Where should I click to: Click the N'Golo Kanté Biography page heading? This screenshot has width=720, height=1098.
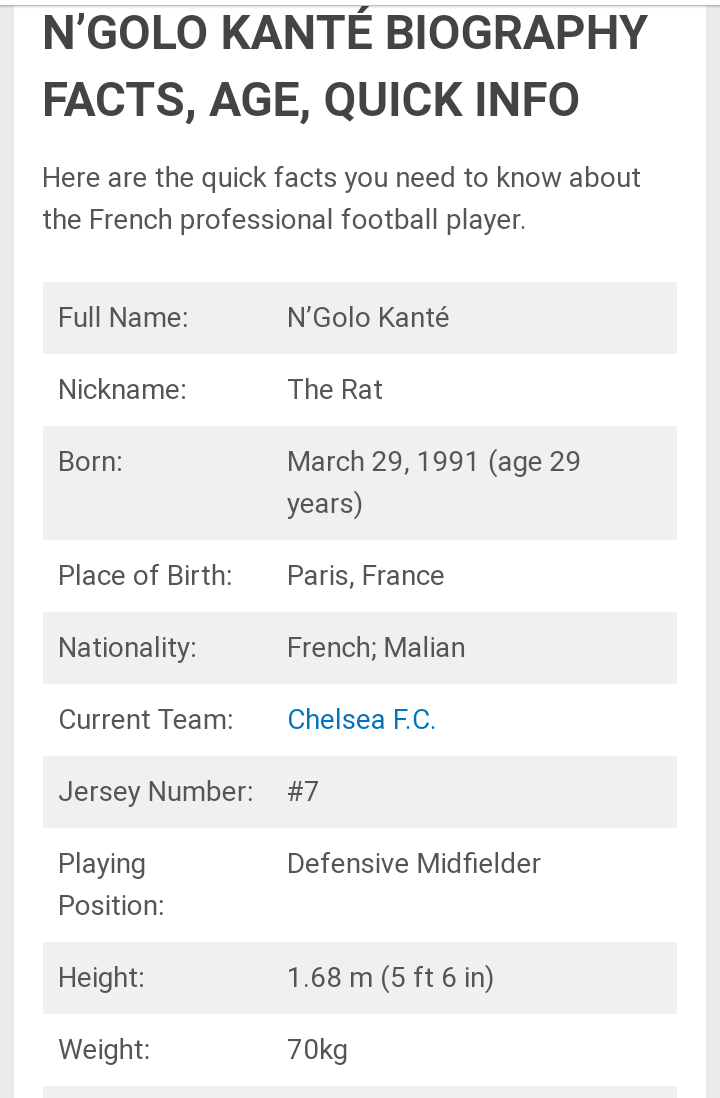point(345,66)
